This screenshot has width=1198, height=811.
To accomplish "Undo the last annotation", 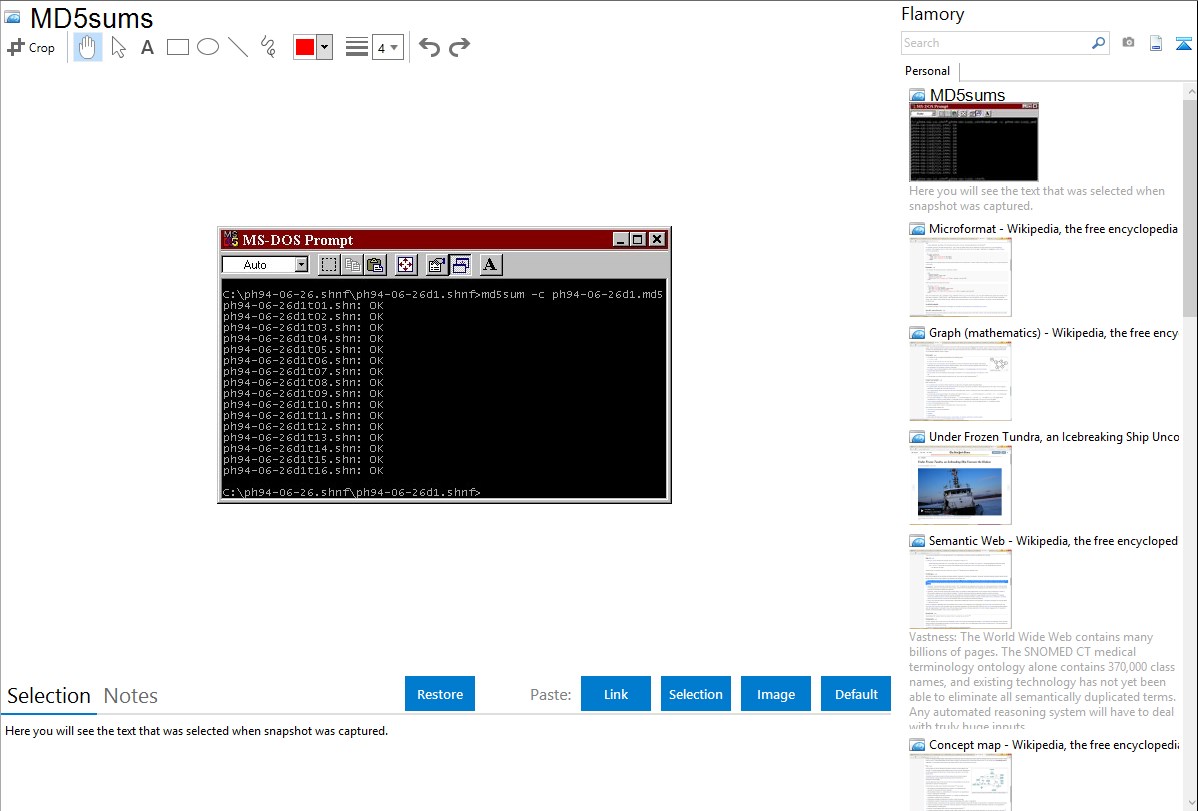I will (429, 47).
